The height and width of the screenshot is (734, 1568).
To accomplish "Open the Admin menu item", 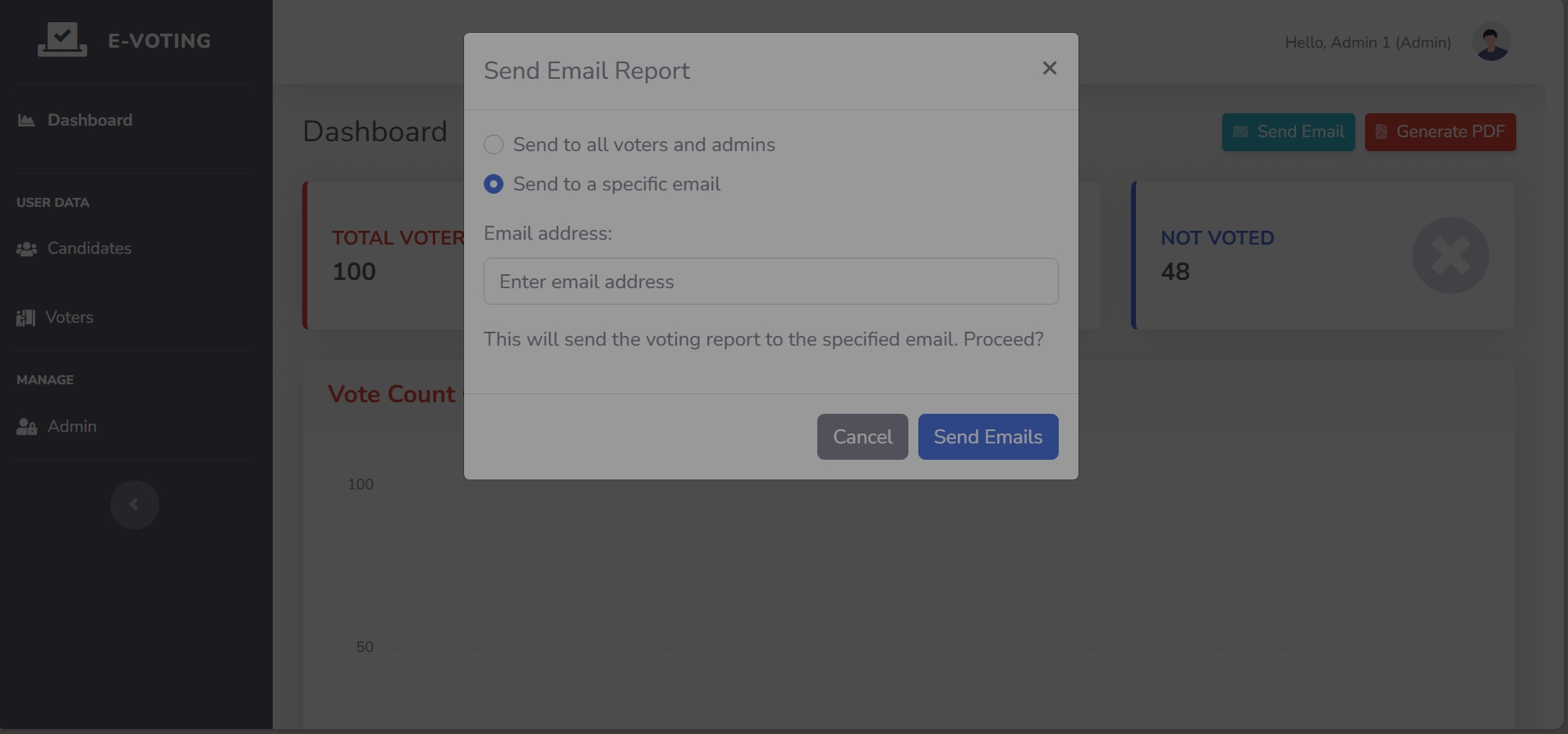I will (72, 426).
